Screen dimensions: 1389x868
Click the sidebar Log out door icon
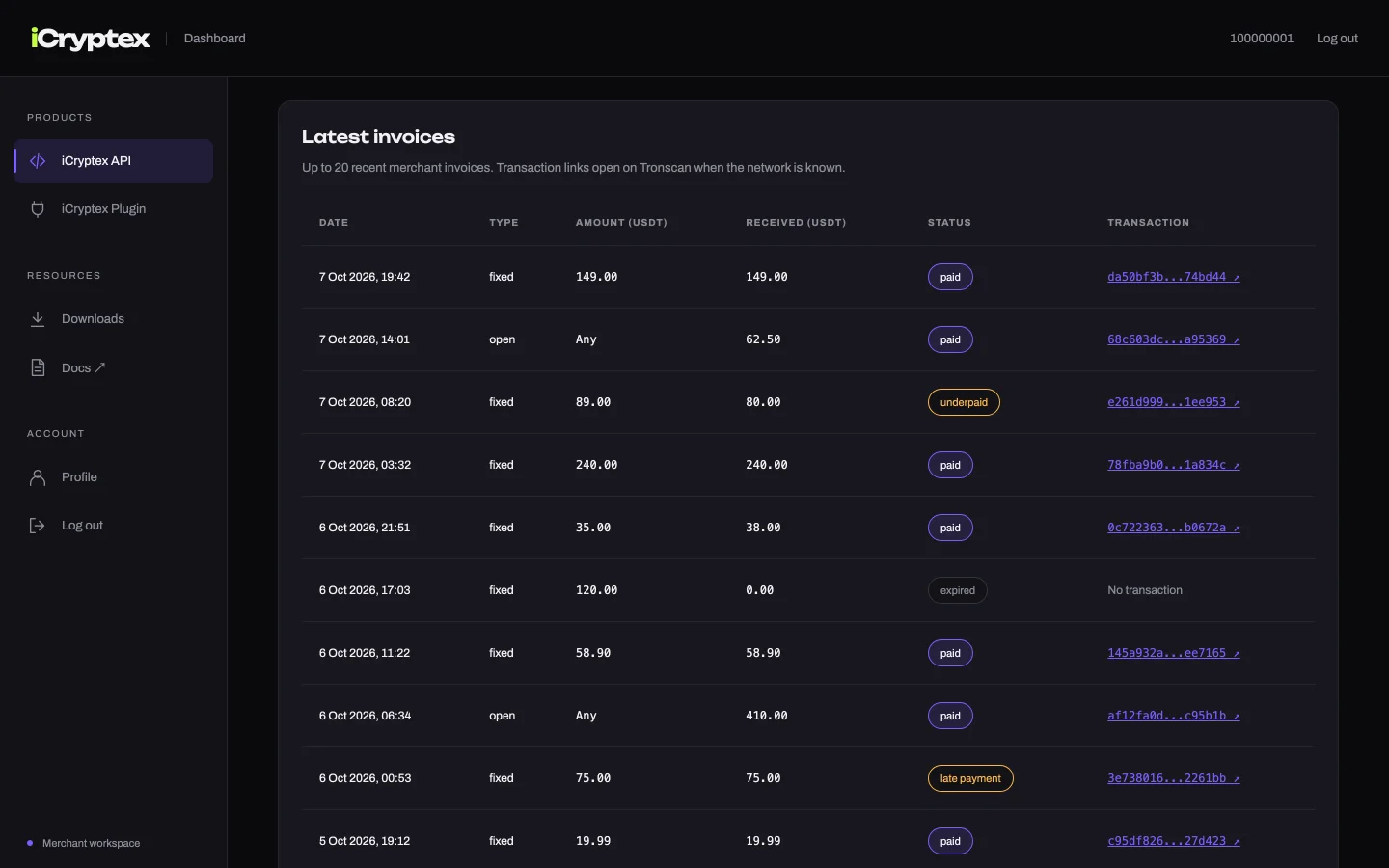coord(38,526)
